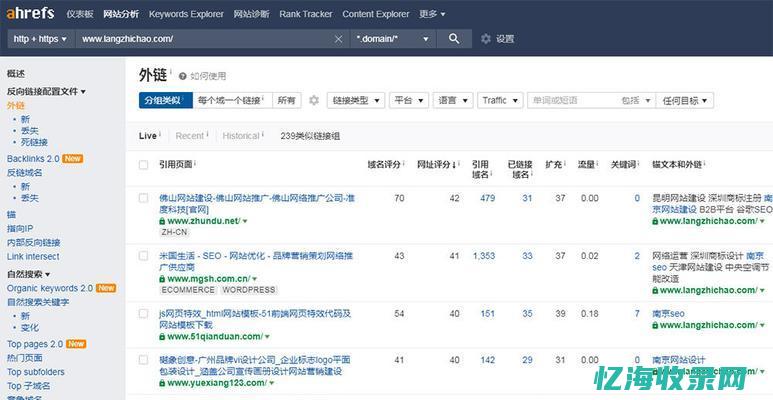Select the 每个域一个链接 tab
Image resolution: width=773 pixels, height=400 pixels.
[232, 100]
